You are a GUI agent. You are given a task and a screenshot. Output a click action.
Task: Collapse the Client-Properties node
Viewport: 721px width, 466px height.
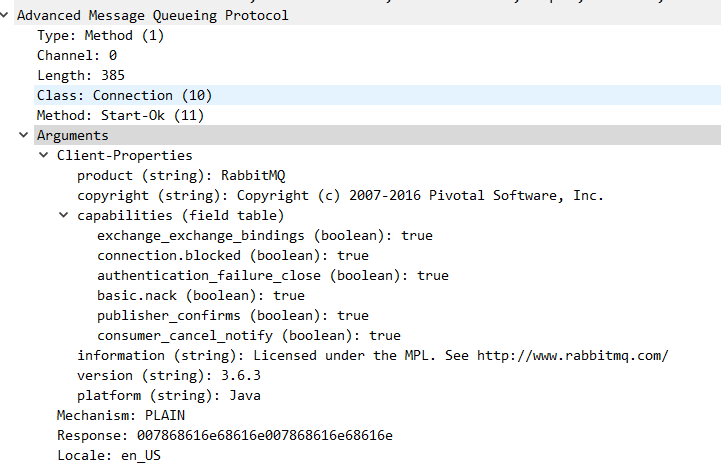[44, 155]
